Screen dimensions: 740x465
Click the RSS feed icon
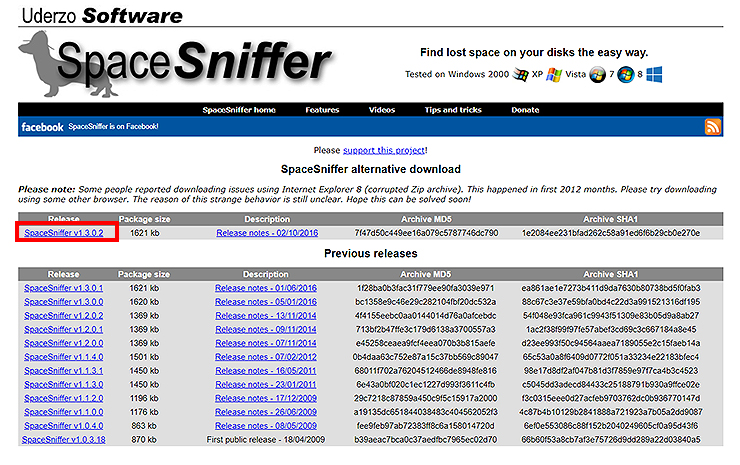[x=713, y=127]
